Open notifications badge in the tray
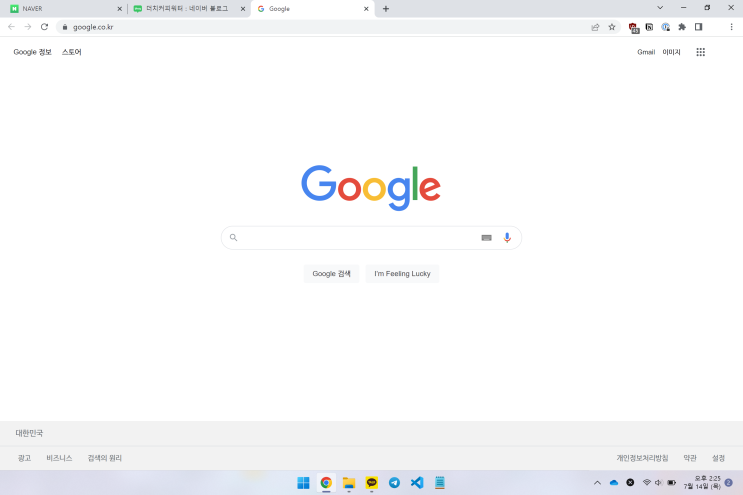Image resolution: width=743 pixels, height=495 pixels. (x=728, y=483)
